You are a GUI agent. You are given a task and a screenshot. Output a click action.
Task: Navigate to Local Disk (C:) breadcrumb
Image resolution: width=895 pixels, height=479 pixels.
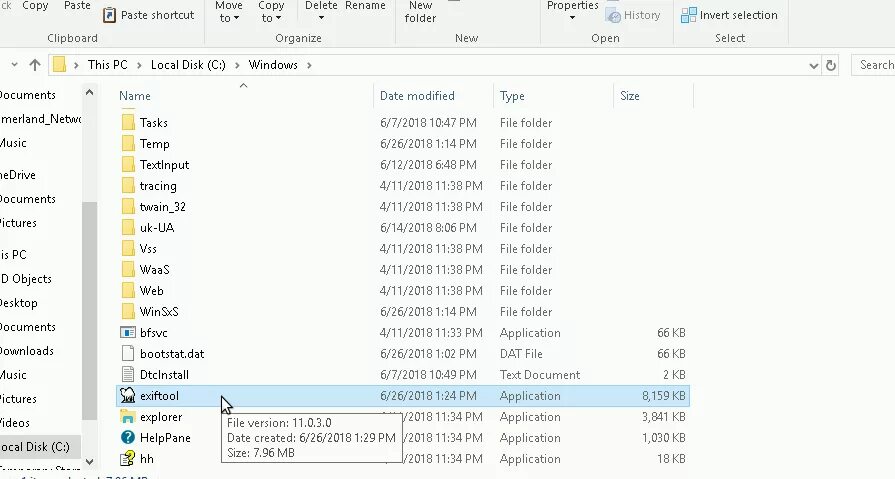point(188,65)
